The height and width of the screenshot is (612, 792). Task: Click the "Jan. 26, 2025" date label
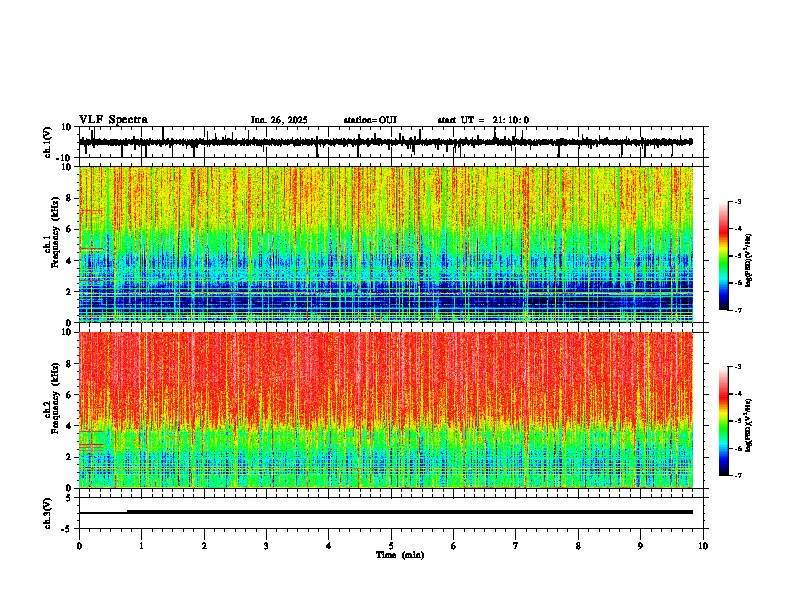click(279, 120)
